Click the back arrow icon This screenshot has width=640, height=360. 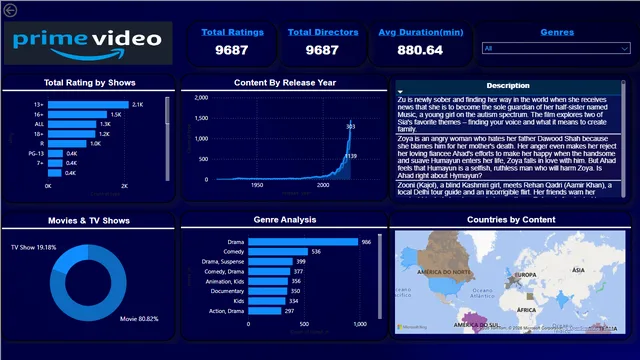click(10, 10)
